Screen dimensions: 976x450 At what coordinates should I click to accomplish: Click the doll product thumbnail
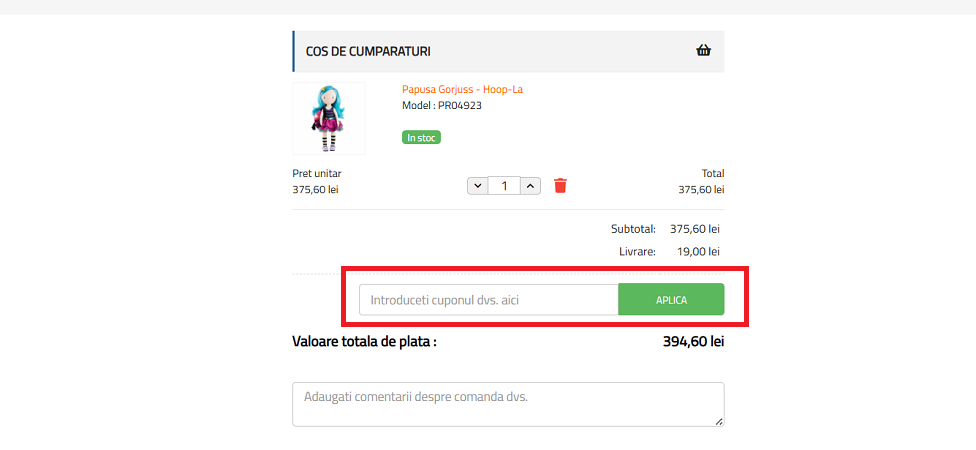pos(329,118)
